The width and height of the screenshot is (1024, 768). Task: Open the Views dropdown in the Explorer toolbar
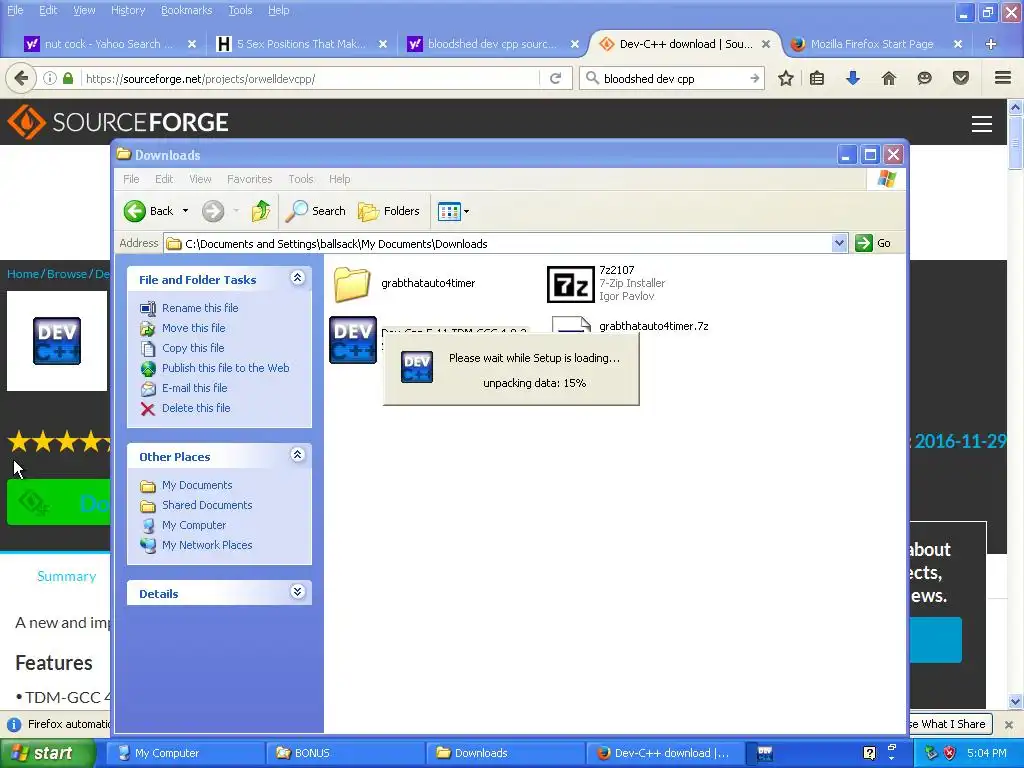[453, 211]
